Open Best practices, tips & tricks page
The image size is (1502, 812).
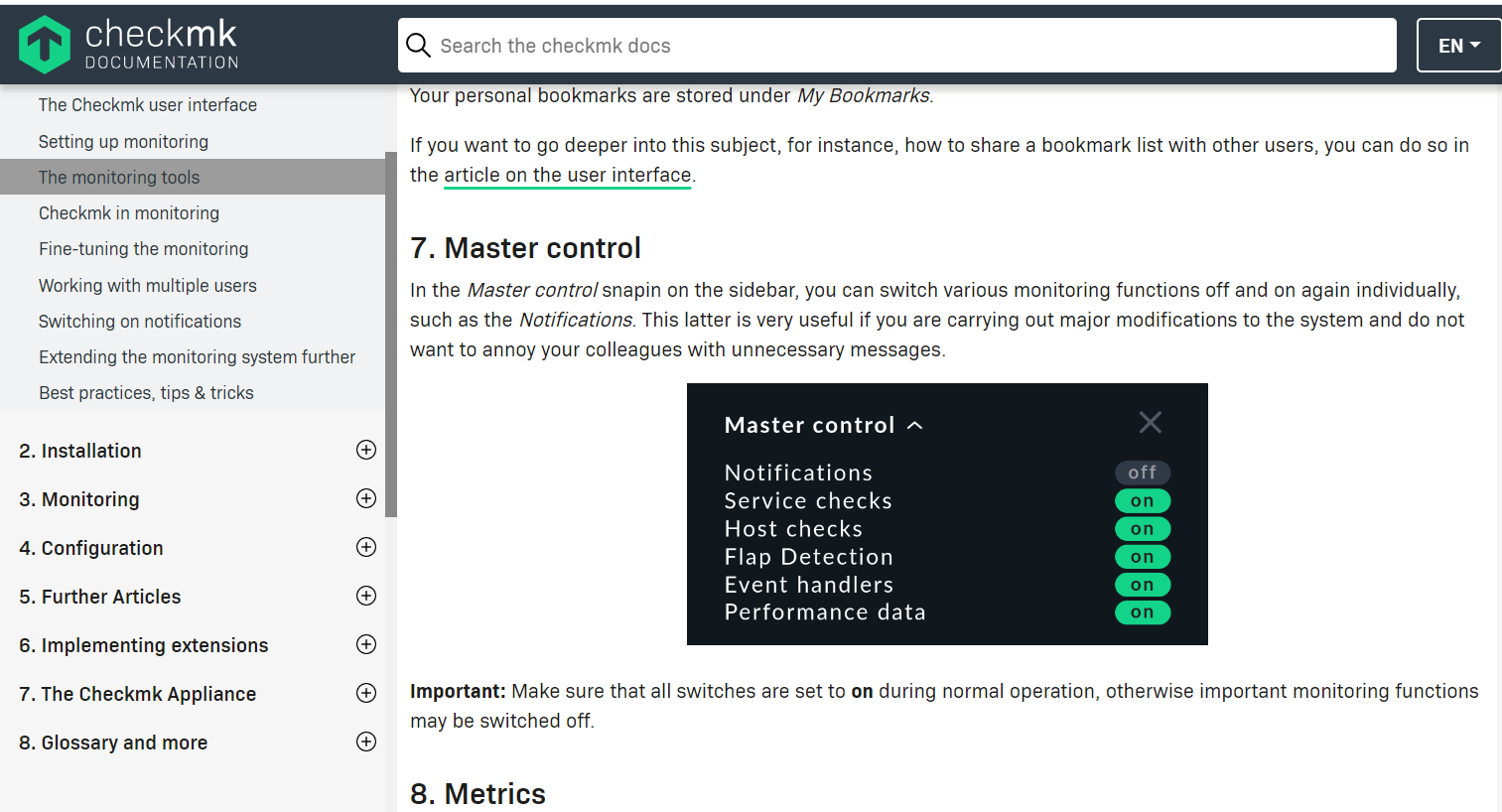[x=146, y=392]
